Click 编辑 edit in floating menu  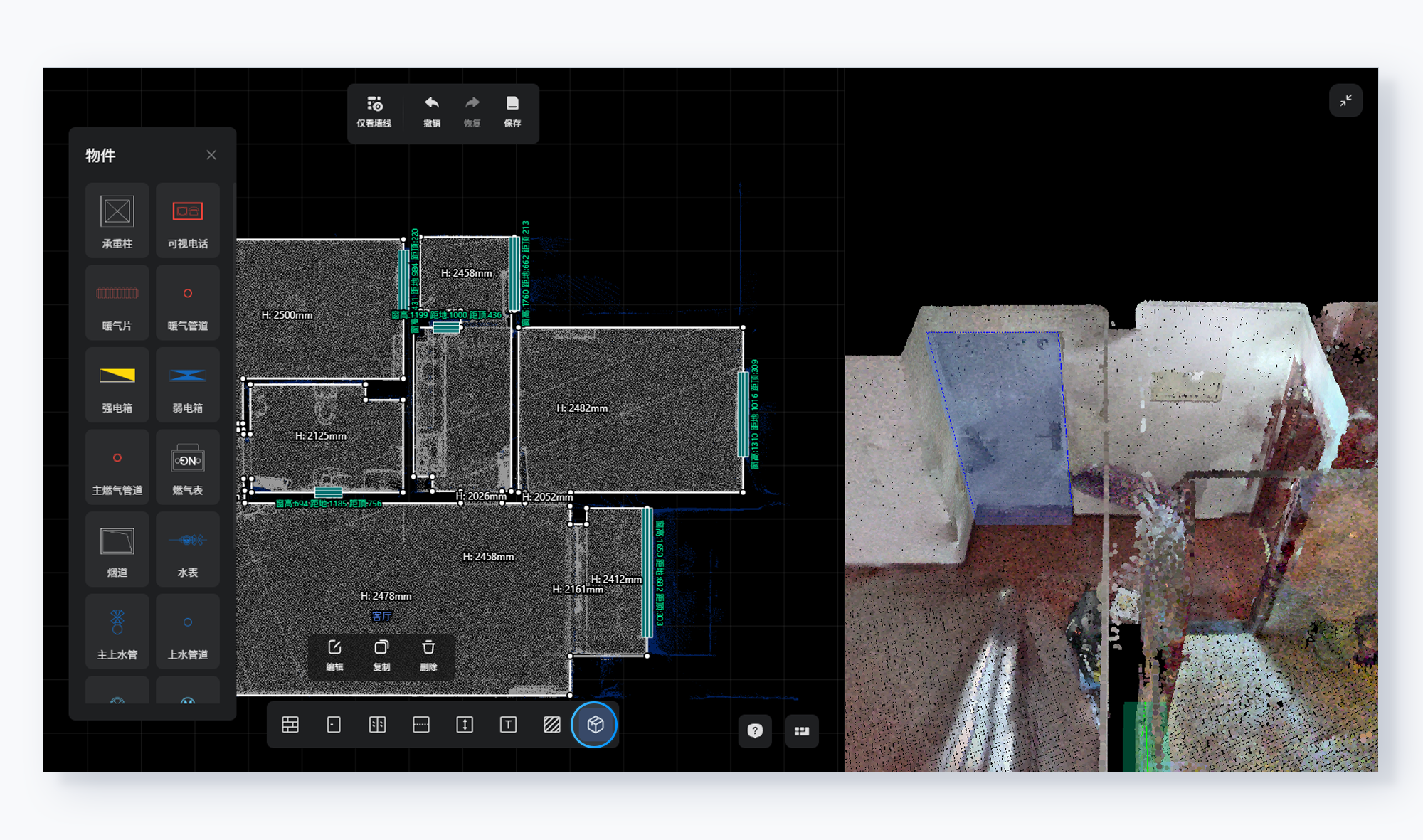click(x=334, y=656)
